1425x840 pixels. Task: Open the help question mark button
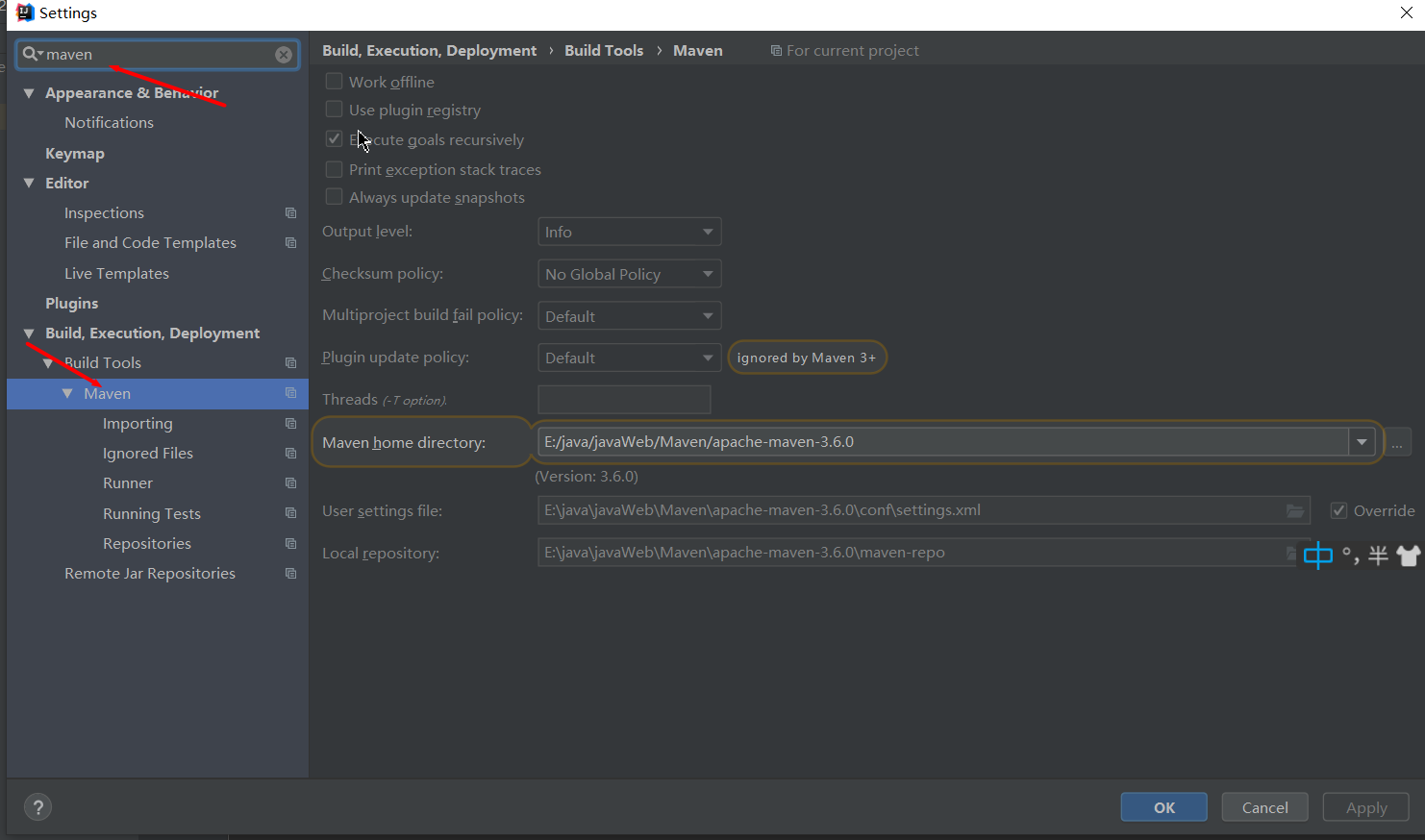[x=37, y=807]
